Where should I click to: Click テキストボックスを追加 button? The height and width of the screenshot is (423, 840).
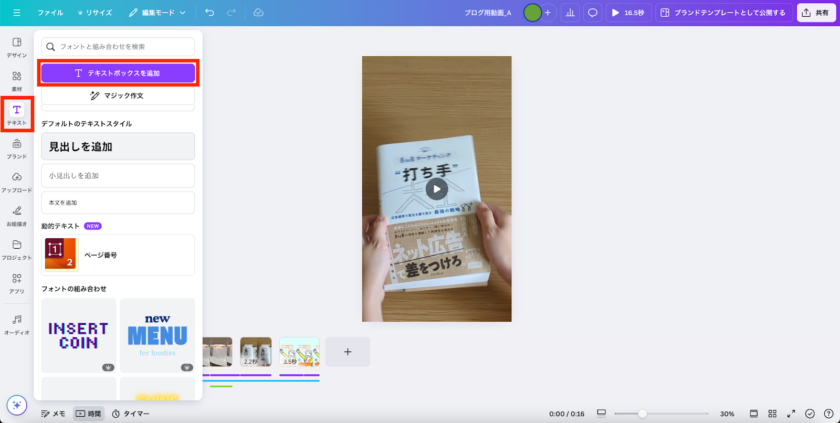tap(118, 73)
